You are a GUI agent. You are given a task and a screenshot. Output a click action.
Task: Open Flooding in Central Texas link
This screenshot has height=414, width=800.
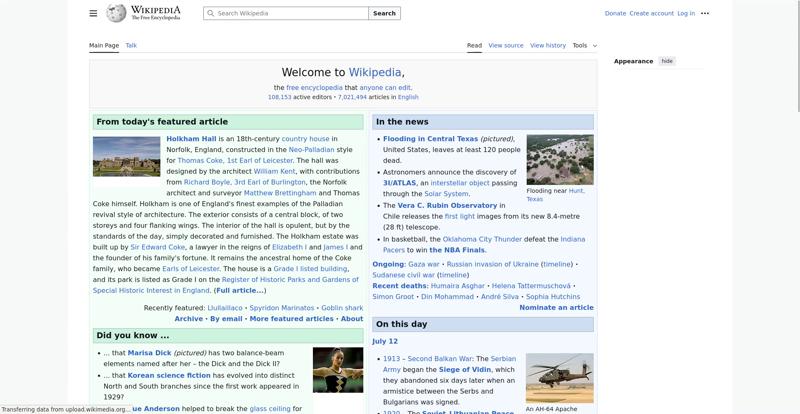pos(431,139)
